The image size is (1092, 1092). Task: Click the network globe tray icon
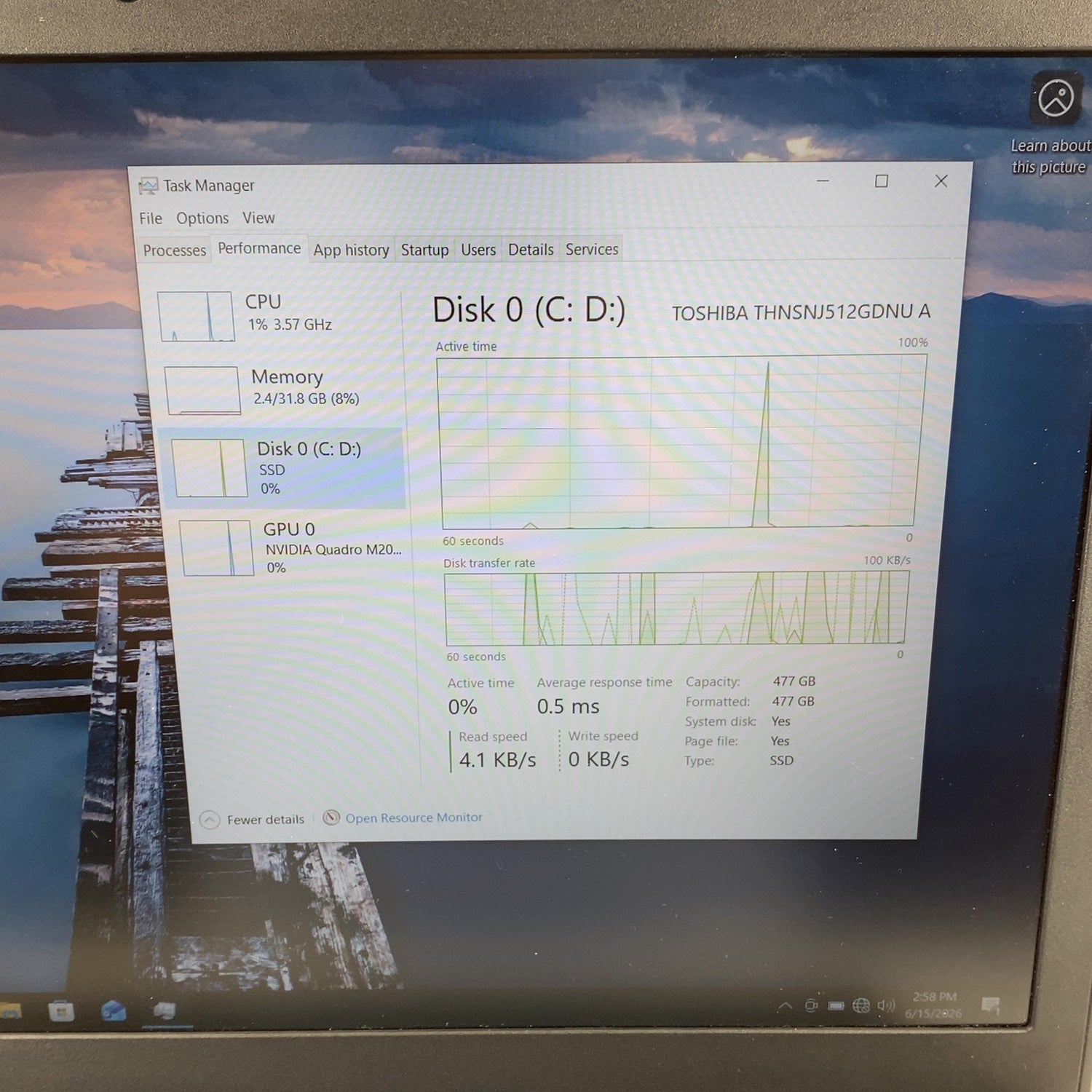(861, 1006)
